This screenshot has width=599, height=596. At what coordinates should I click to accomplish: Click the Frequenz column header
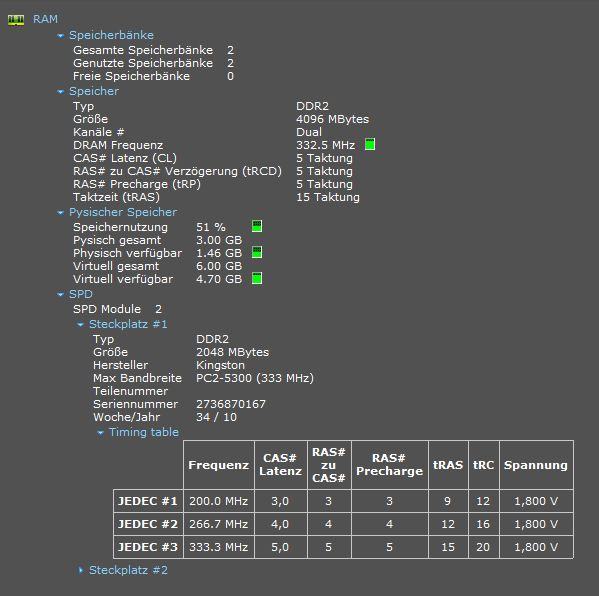219,465
